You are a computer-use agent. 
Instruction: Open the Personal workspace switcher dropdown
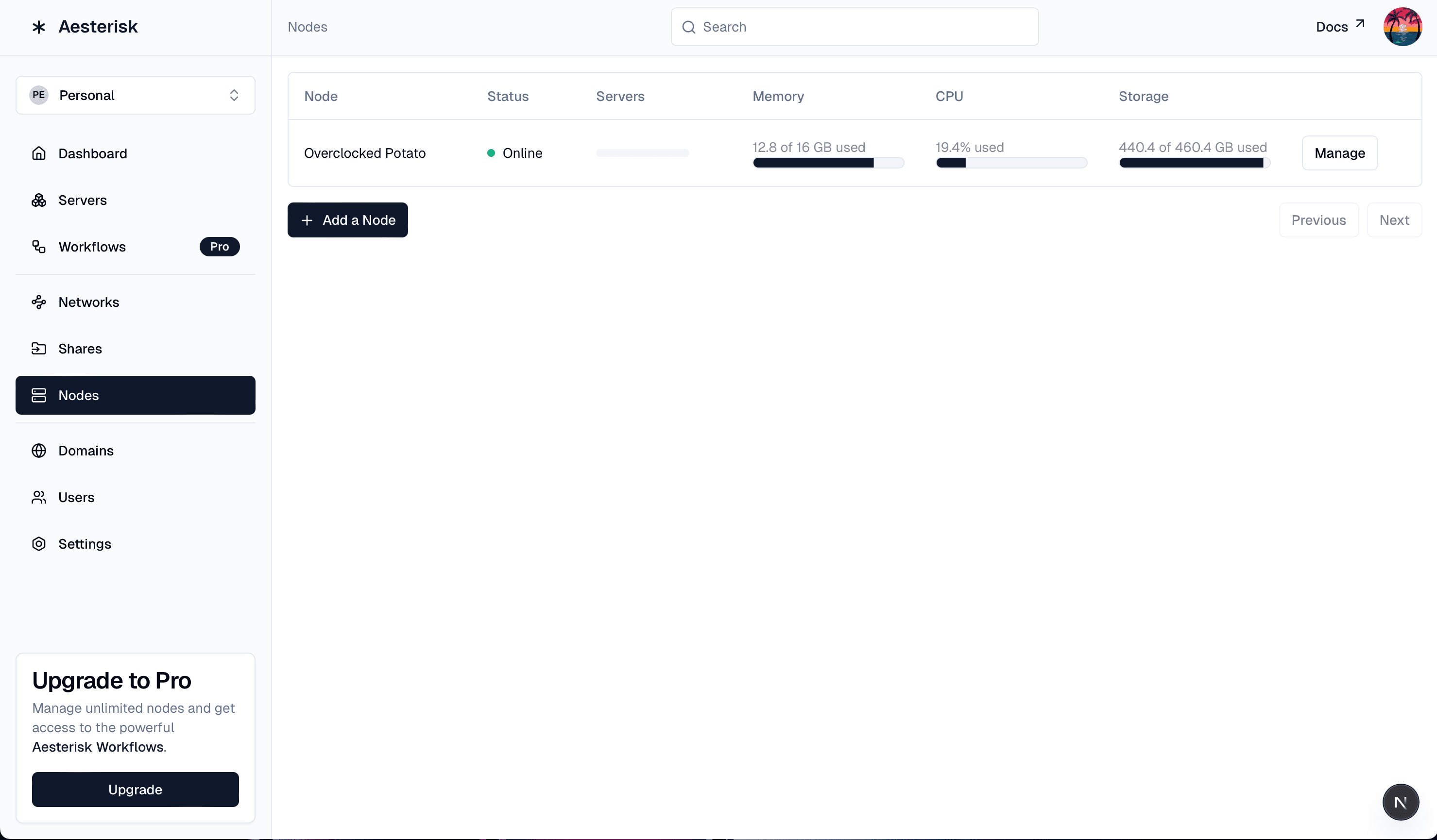135,95
